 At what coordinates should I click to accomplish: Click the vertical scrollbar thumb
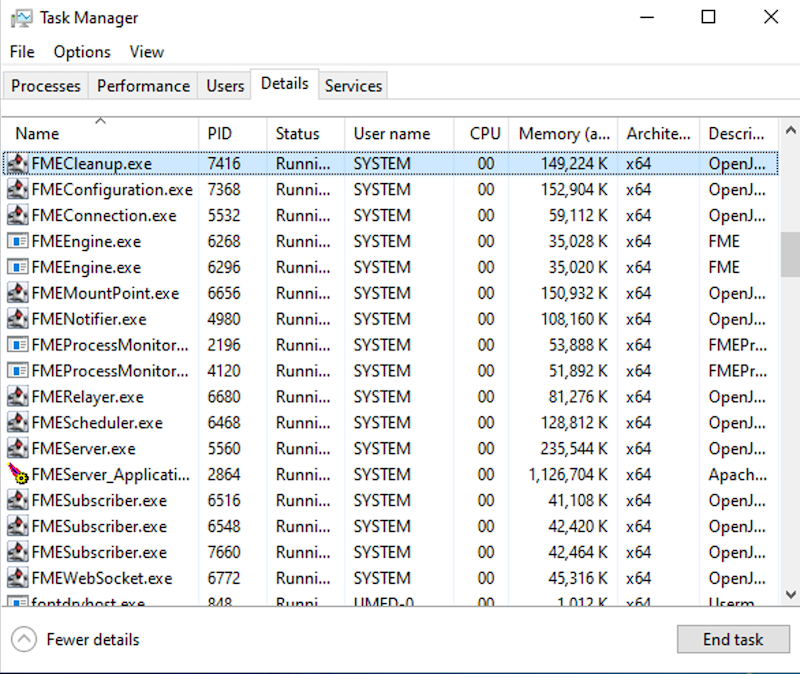pos(790,254)
